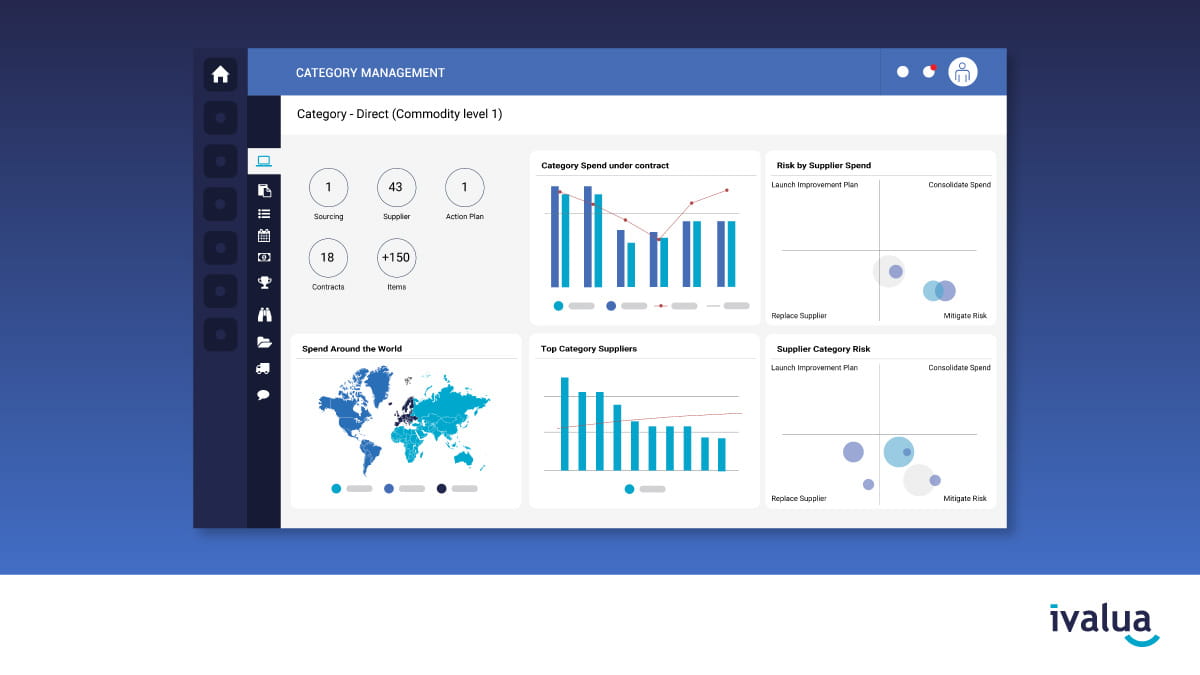Click the money bill icon in sidebar
This screenshot has height=675, width=1200.
tap(264, 258)
